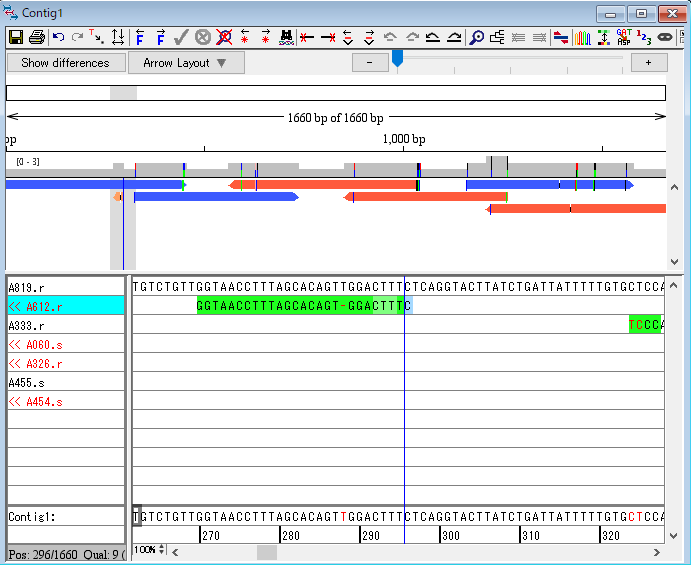Click the black curved right arrow icon
The width and height of the screenshot is (691, 565).
click(x=454, y=37)
